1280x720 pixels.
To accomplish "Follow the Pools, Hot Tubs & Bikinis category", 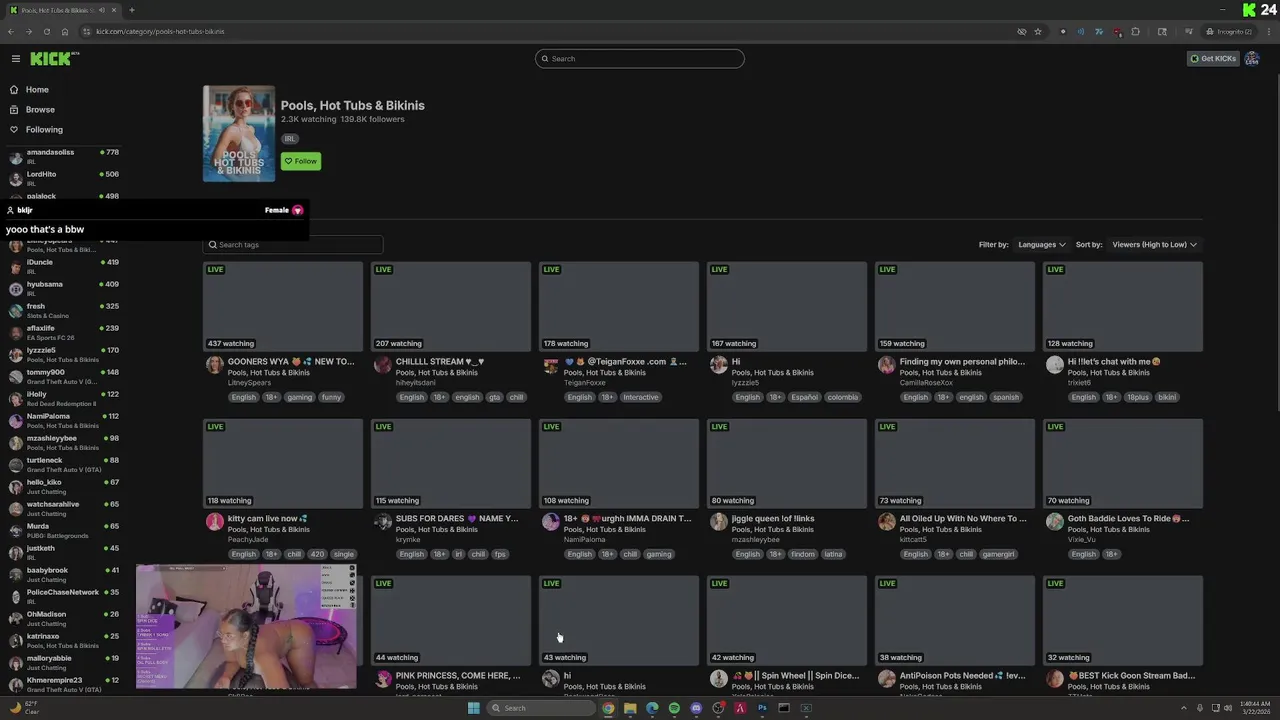I will (x=300, y=161).
